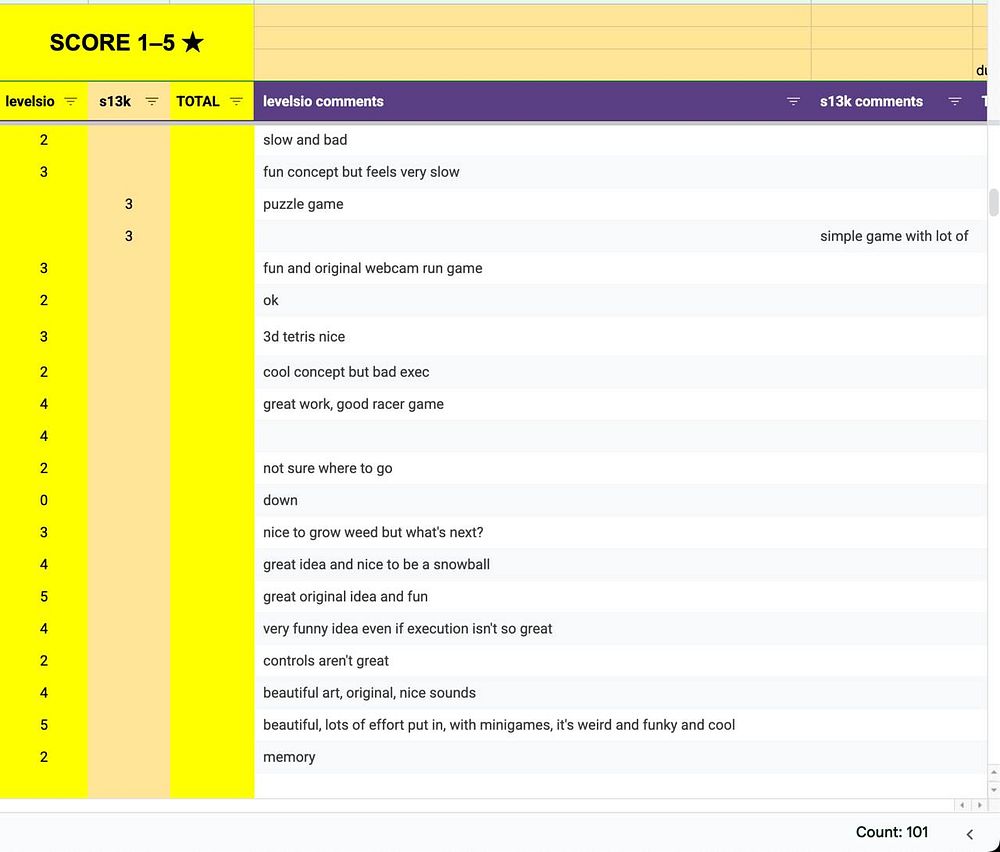Select levelsio score 2 in 'slow and bad' row
Screen dimensions: 1000x852
pyautogui.click(x=43, y=140)
